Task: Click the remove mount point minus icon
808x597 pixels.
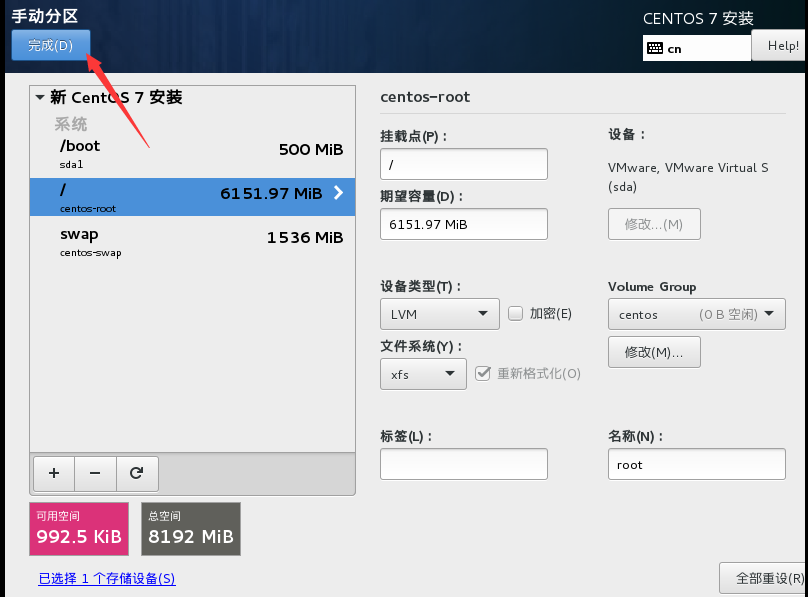Action: click(x=95, y=473)
